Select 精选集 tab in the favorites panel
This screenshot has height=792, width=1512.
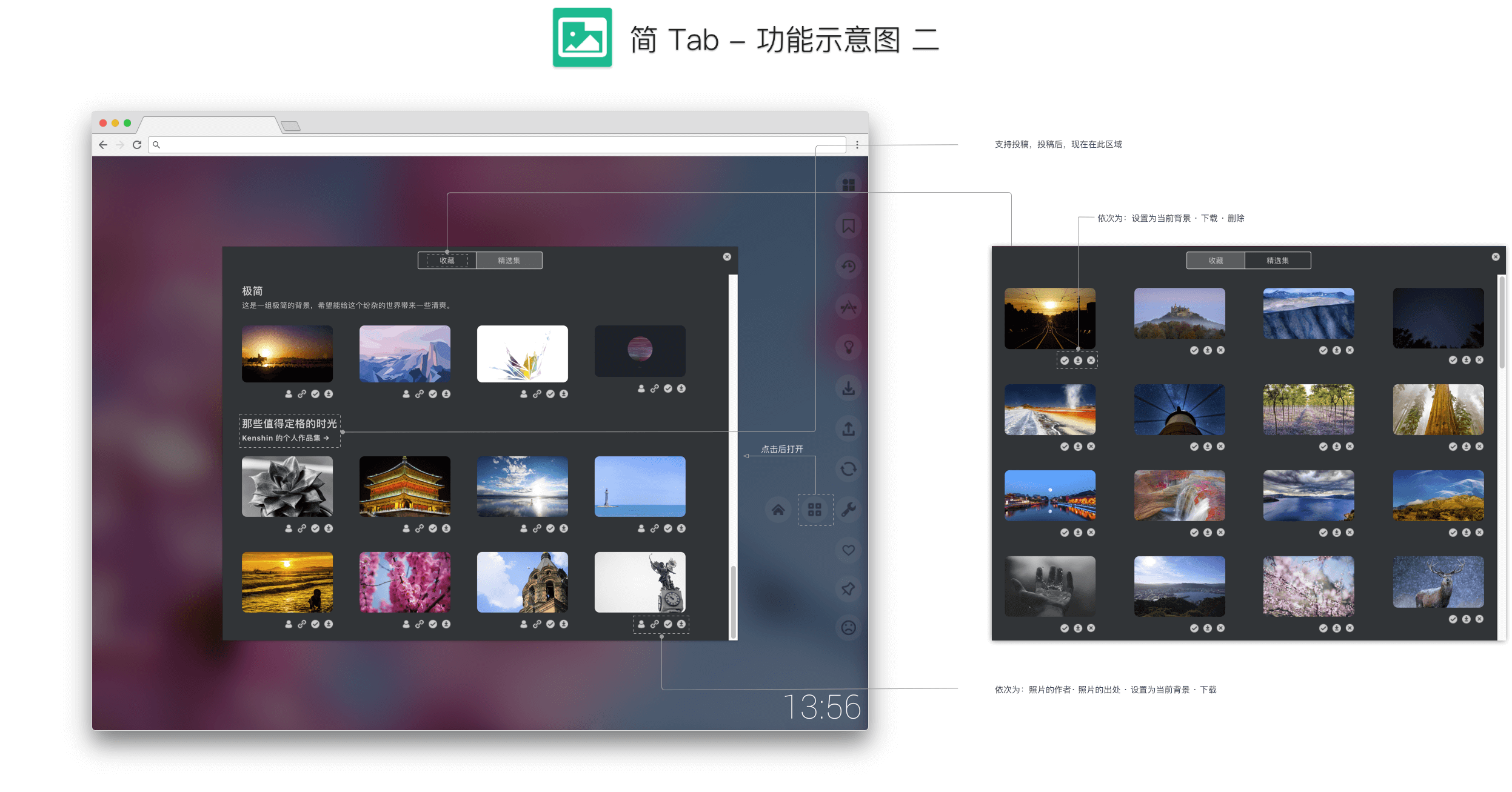(1278, 261)
